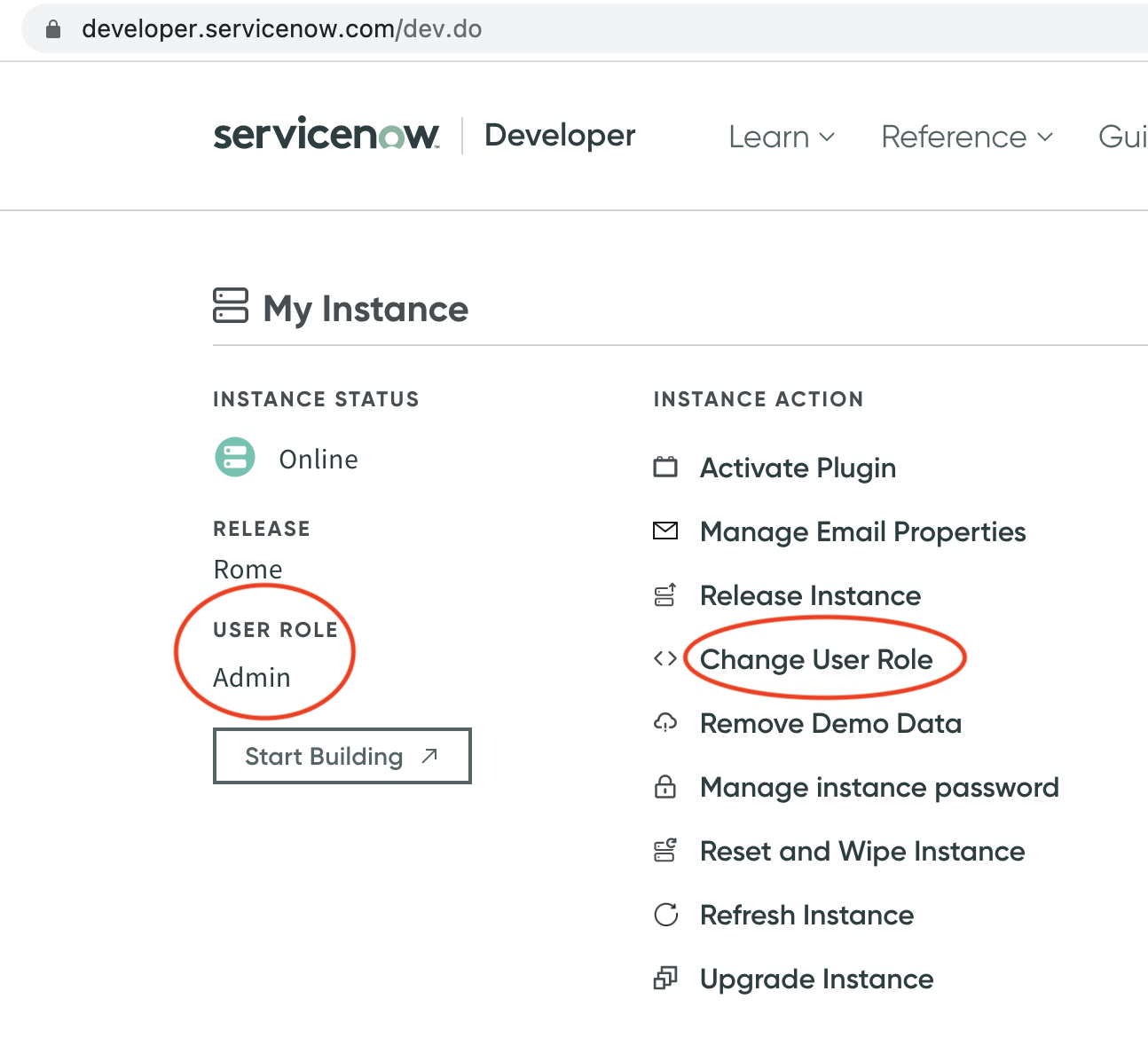This screenshot has height=1054, width=1148.
Task: Choose Remove Demo Data
Action: click(830, 723)
